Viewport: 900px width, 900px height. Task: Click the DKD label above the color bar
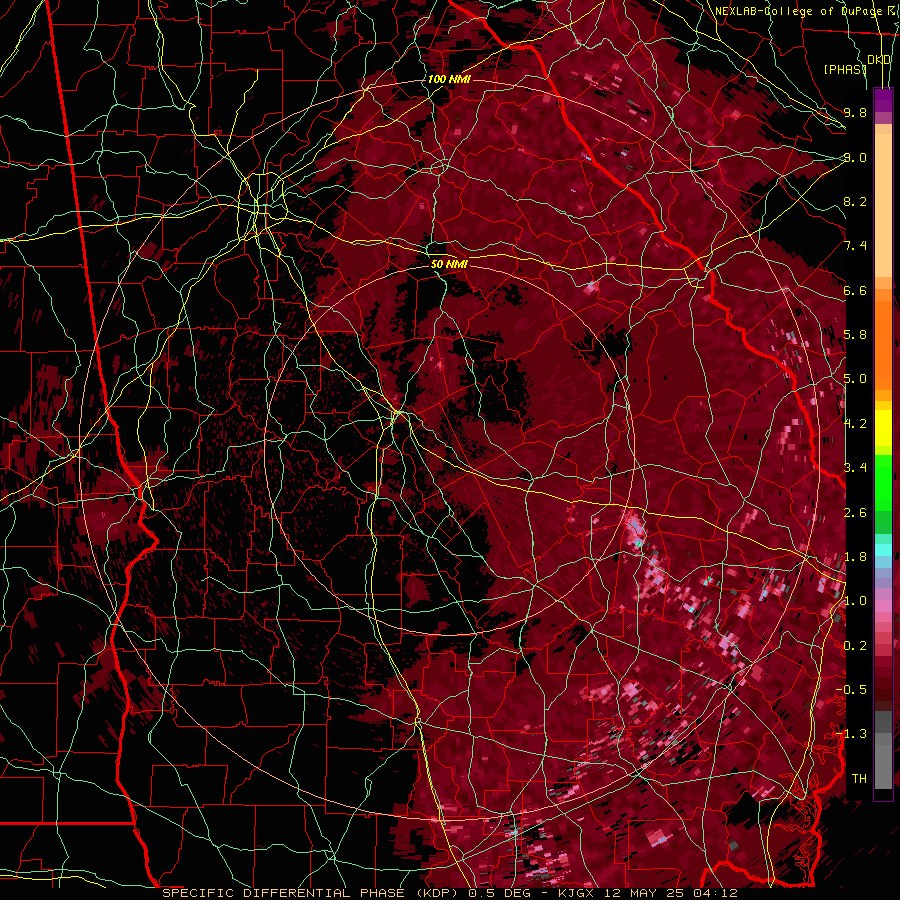879,60
